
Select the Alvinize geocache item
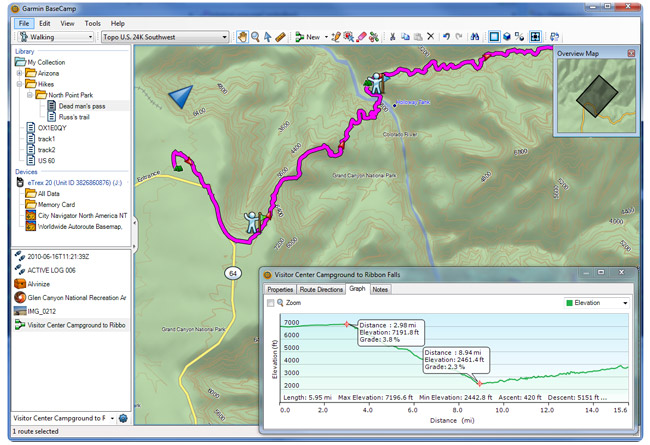click(x=39, y=284)
